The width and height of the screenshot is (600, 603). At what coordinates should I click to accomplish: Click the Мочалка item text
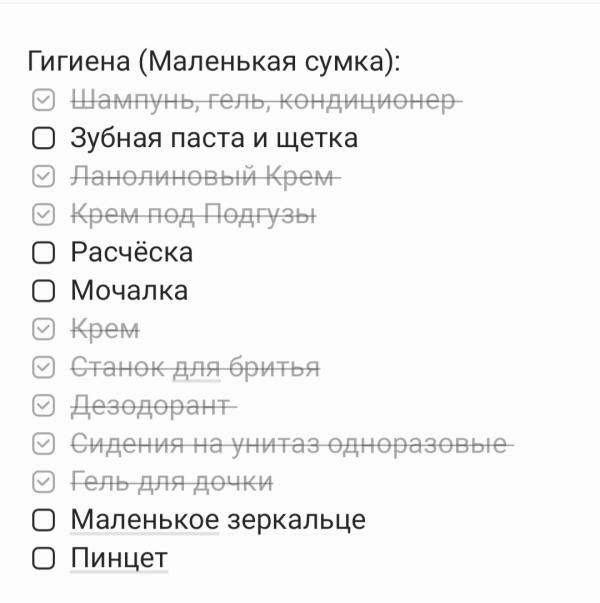pos(130,291)
